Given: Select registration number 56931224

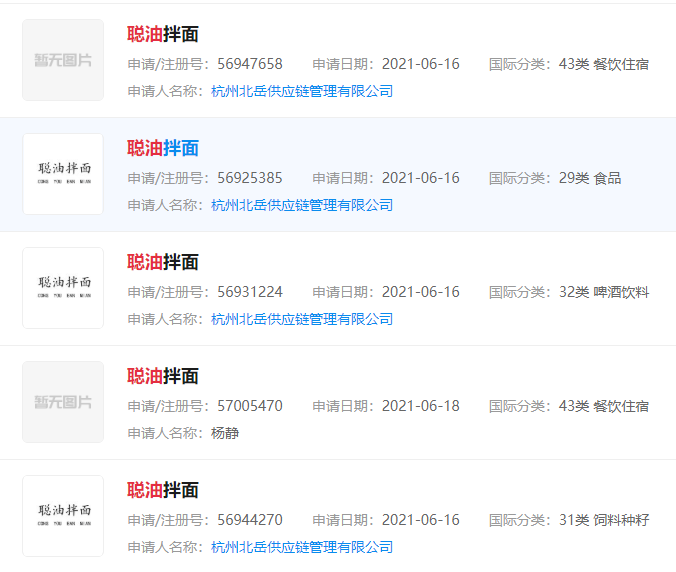Looking at the screenshot, I should [250, 292].
